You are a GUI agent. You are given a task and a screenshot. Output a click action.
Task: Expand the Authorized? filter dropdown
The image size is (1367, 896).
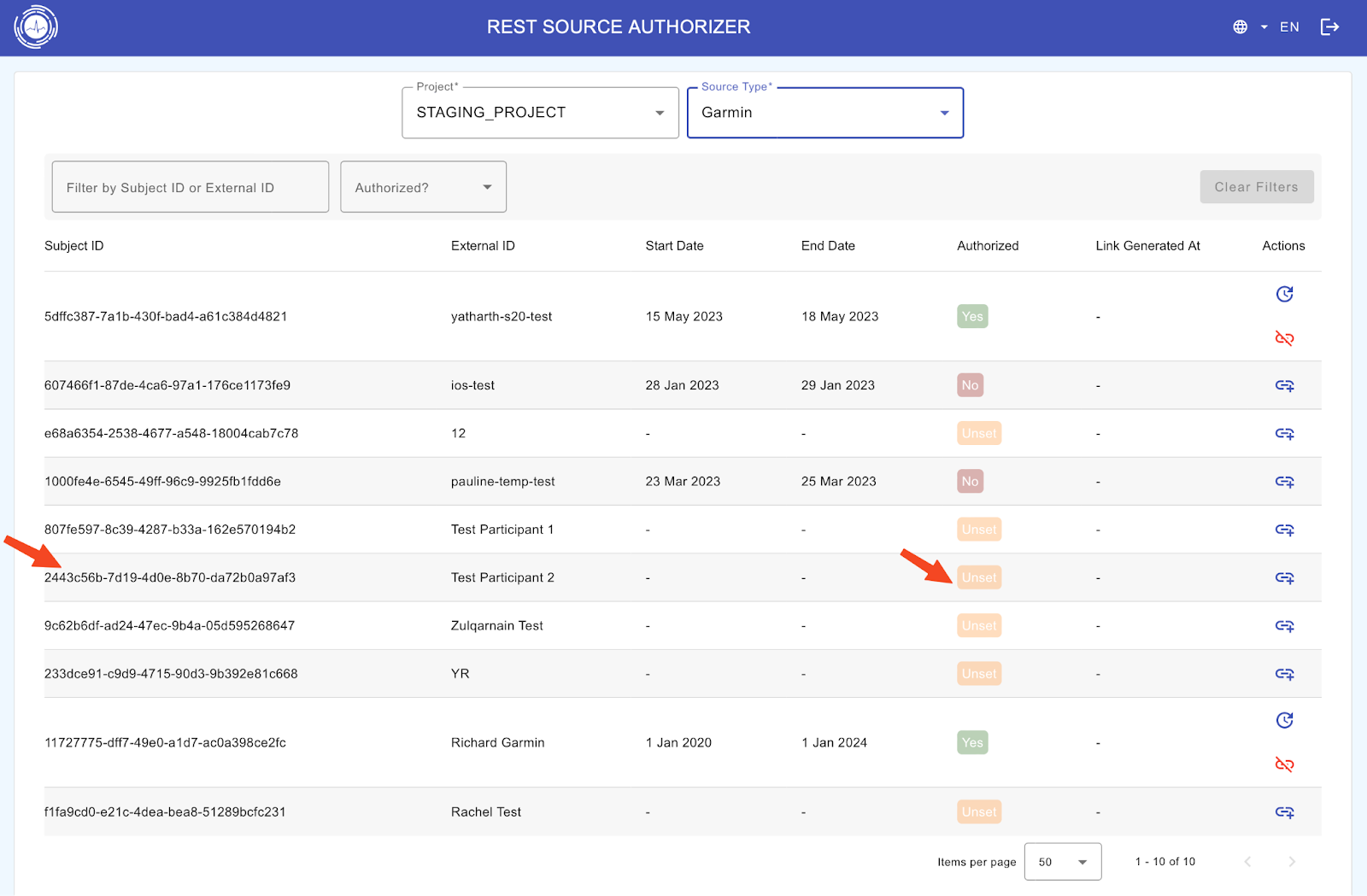[423, 187]
